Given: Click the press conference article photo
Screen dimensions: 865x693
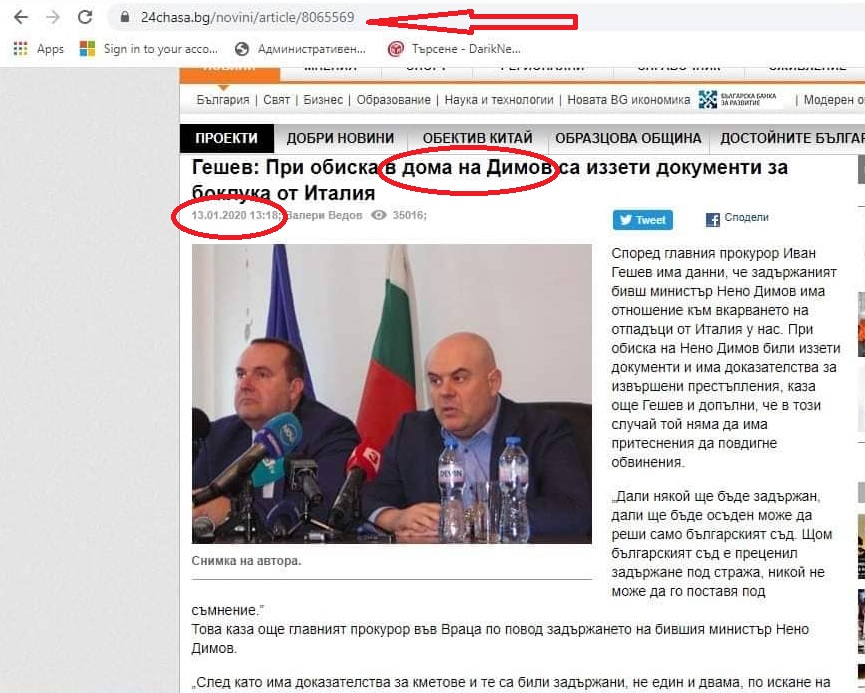Looking at the screenshot, I should pyautogui.click(x=392, y=394).
